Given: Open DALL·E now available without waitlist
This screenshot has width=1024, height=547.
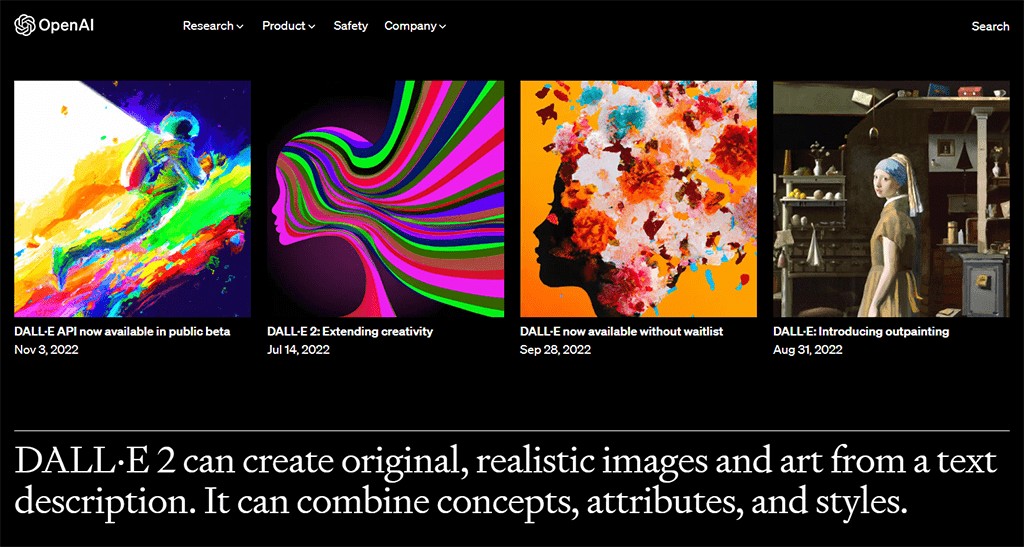Looking at the screenshot, I should click(x=622, y=332).
